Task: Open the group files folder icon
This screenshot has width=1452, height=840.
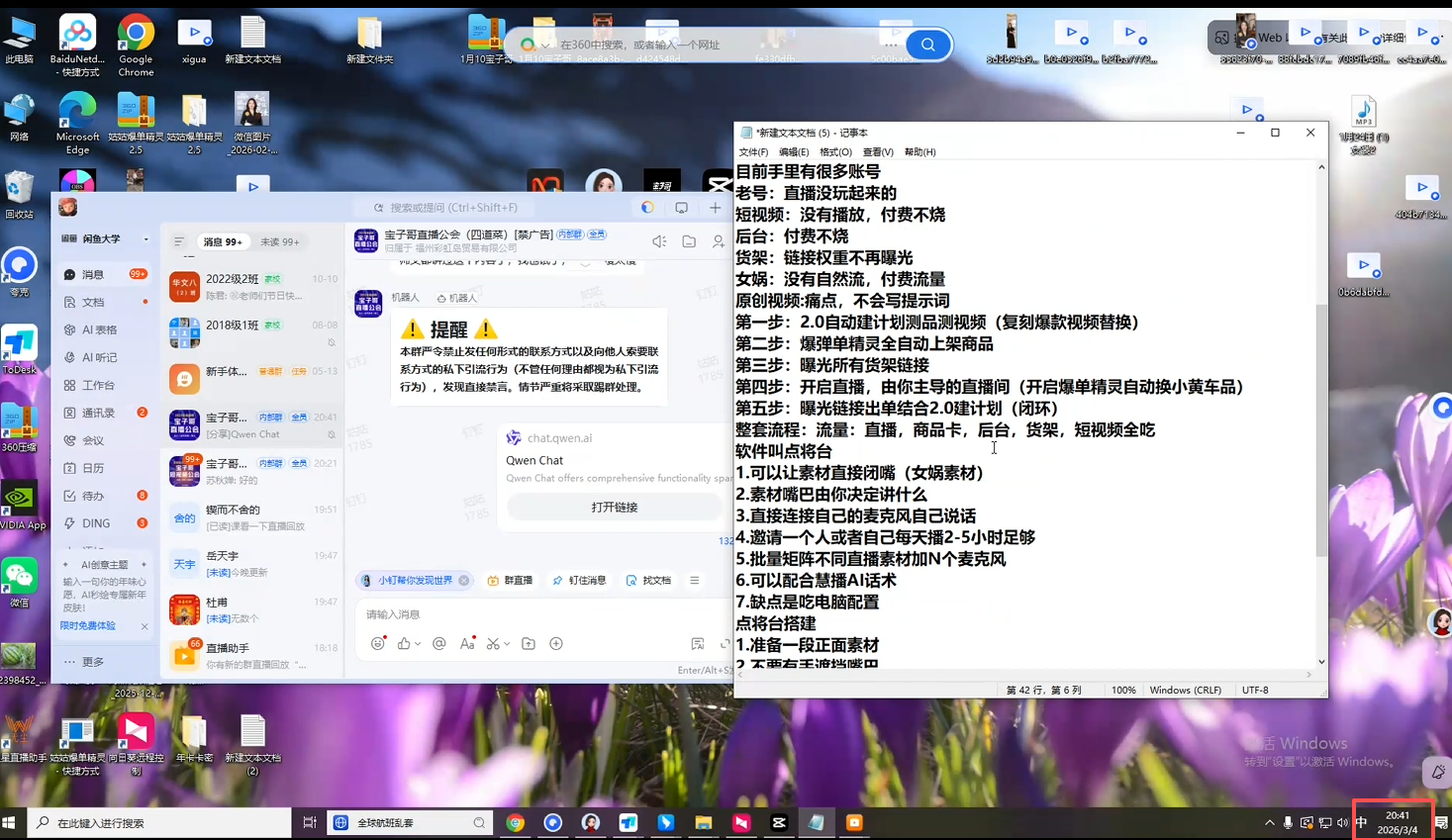Action: click(689, 241)
